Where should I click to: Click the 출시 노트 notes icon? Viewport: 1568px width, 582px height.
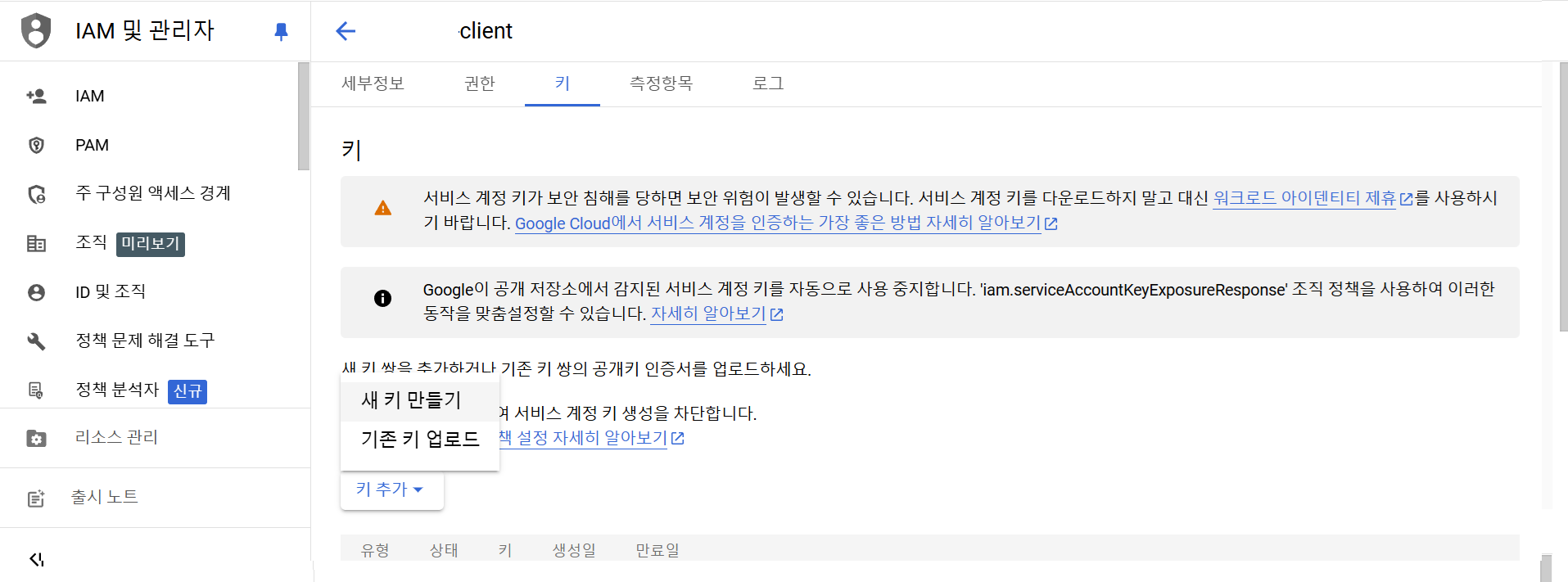pos(36,499)
